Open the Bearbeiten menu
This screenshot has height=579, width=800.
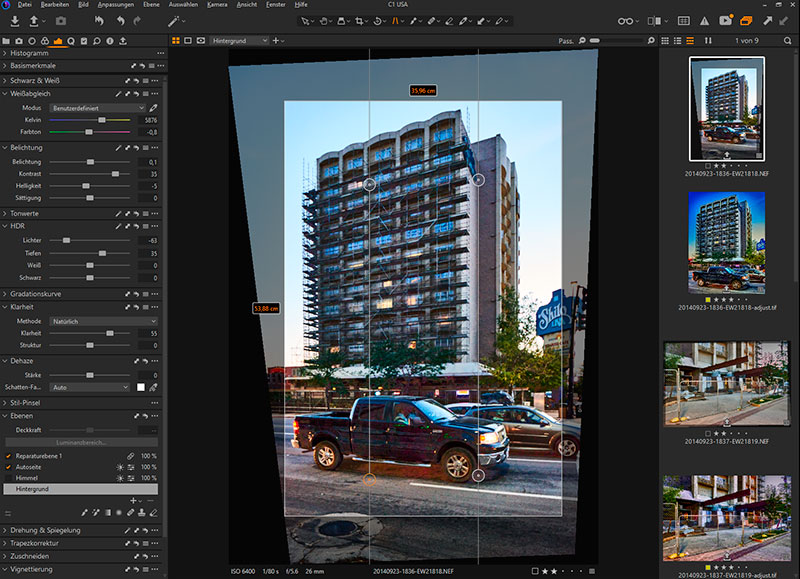coord(55,5)
